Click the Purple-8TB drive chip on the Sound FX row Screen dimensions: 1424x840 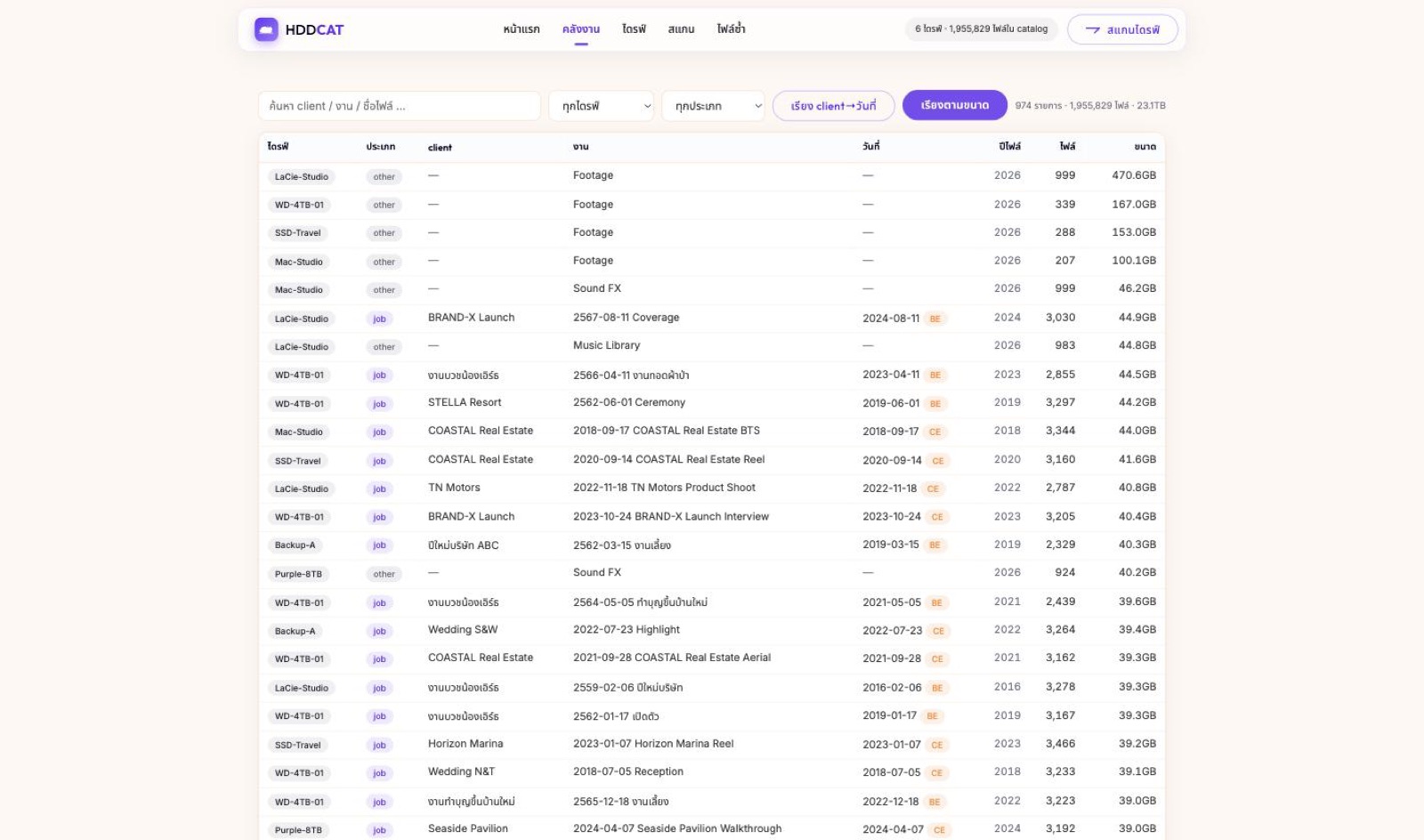298,574
